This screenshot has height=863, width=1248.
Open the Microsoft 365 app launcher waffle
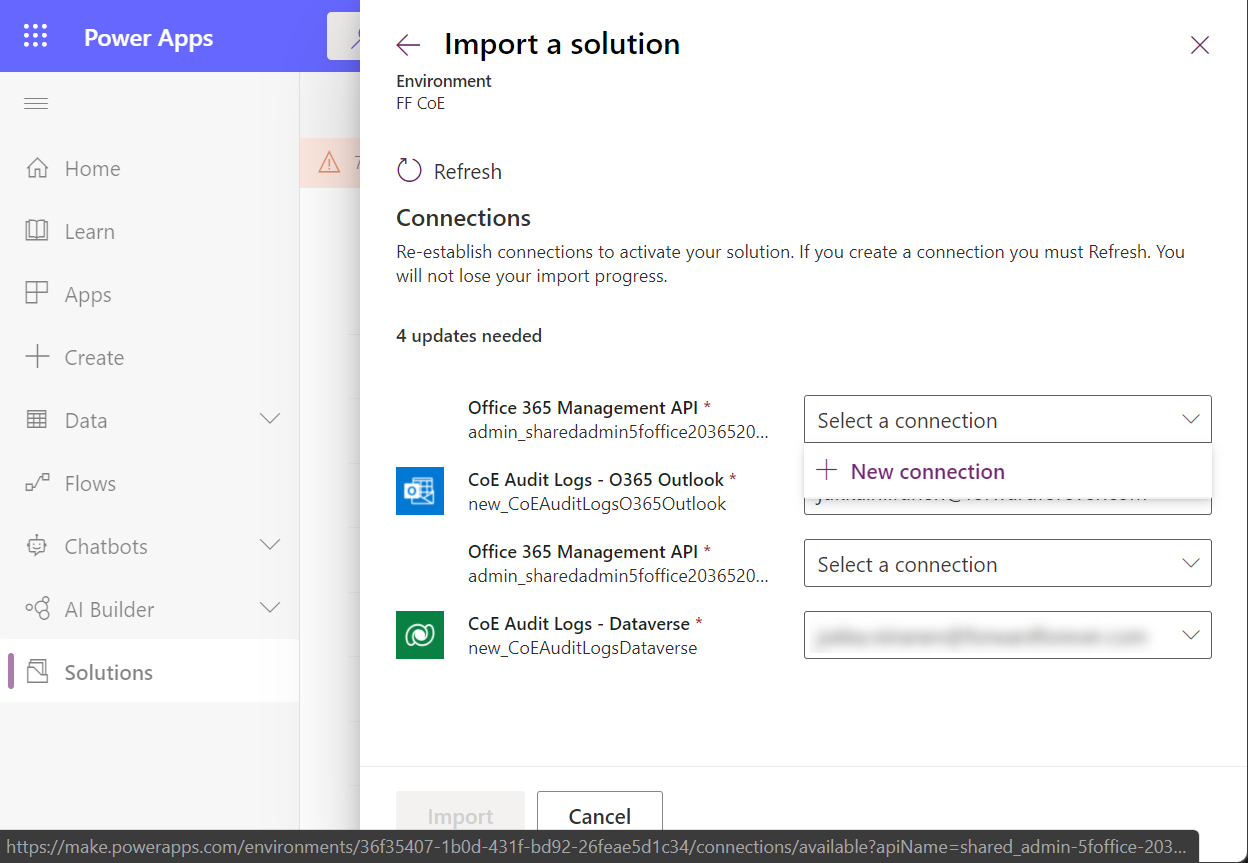[x=35, y=36]
